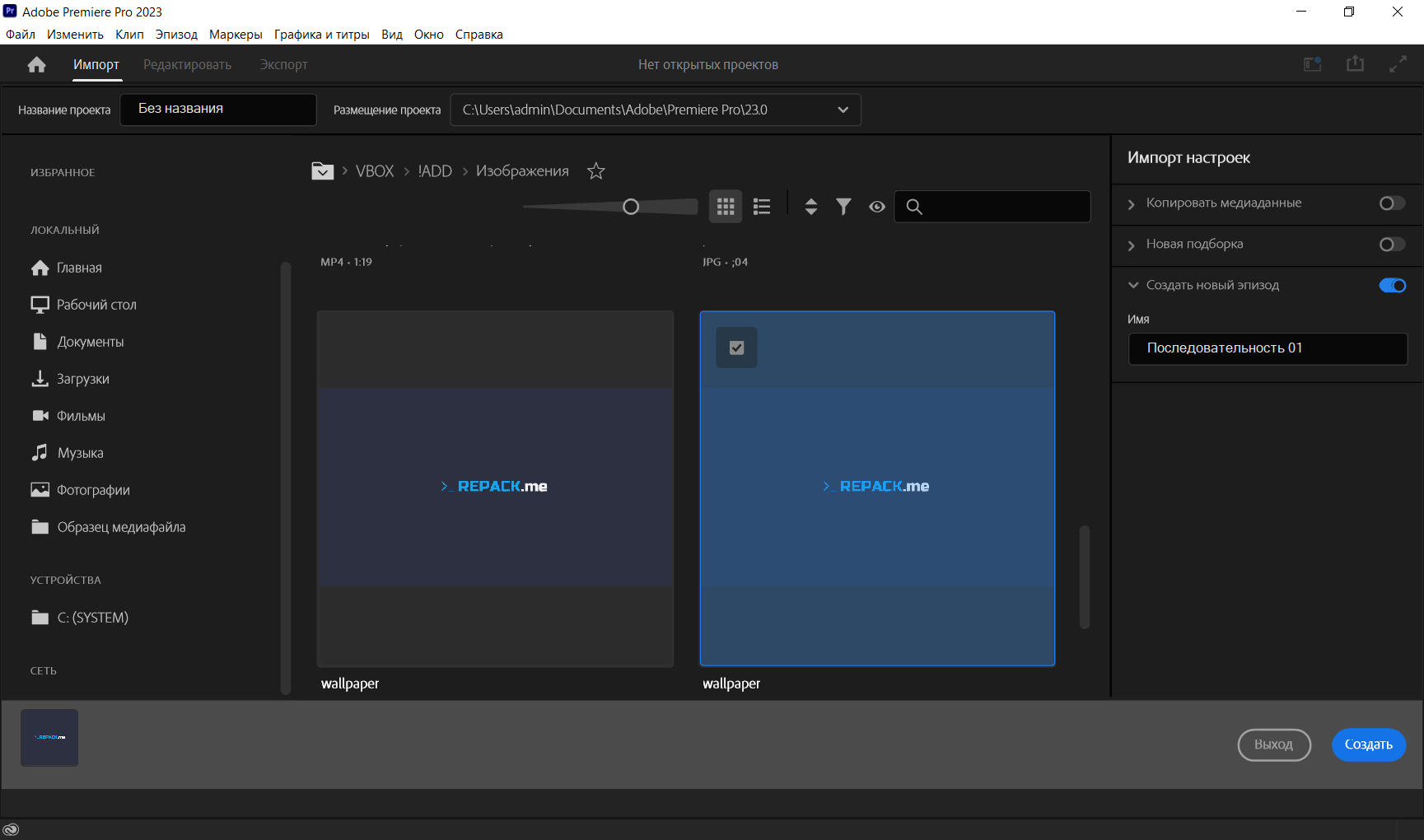Screen dimensions: 1424x840
Task: Open Главная in sidebar
Action: click(67, 268)
